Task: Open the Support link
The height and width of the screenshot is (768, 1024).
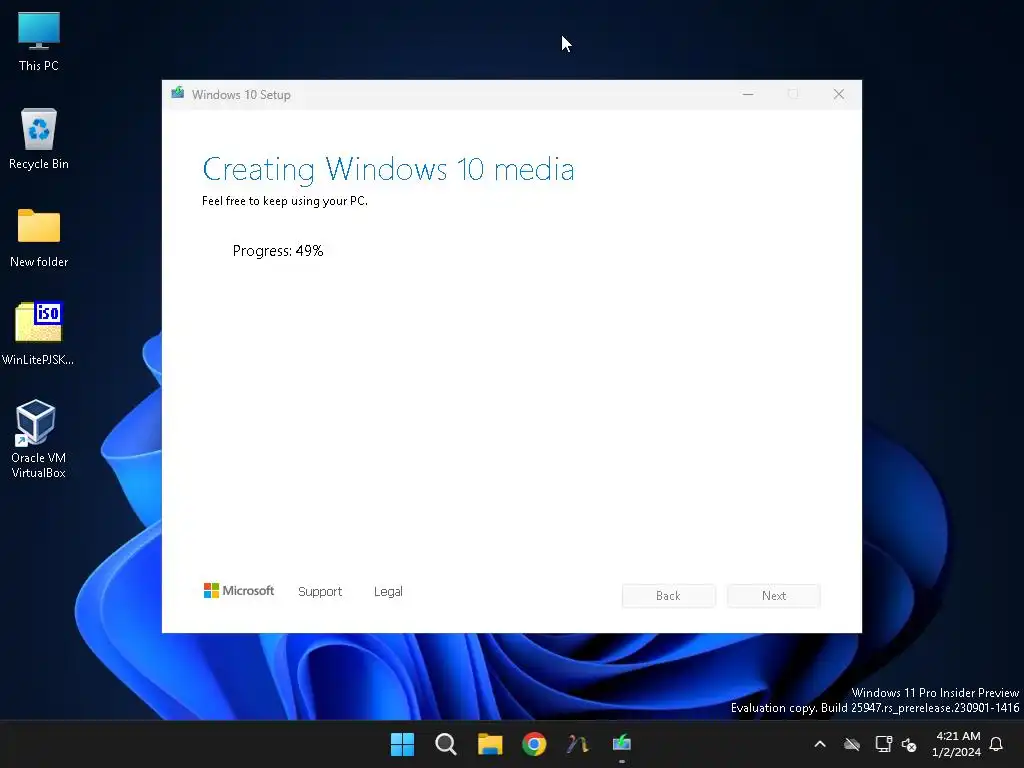Action: (320, 592)
